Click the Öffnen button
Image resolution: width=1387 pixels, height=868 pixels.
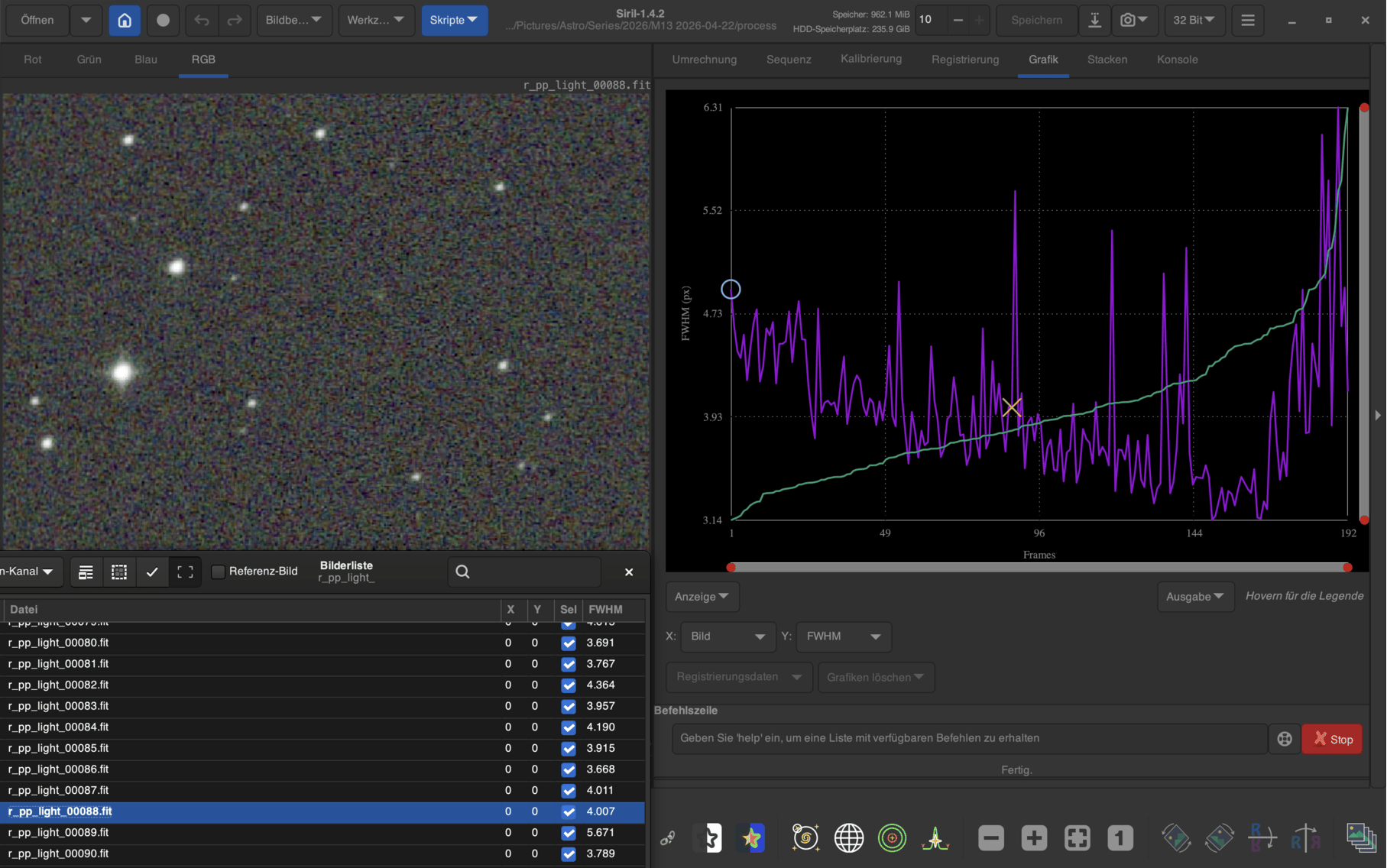pyautogui.click(x=37, y=20)
